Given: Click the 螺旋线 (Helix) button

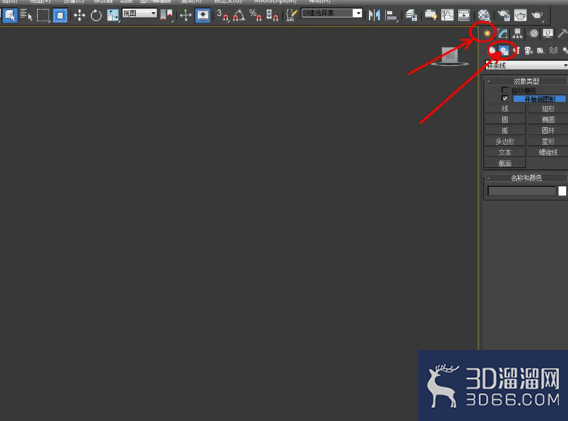Looking at the screenshot, I should tap(548, 152).
